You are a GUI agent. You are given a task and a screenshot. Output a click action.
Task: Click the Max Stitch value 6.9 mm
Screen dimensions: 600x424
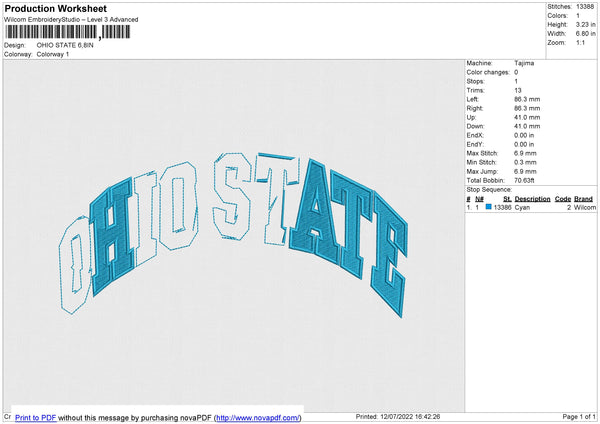(x=525, y=153)
